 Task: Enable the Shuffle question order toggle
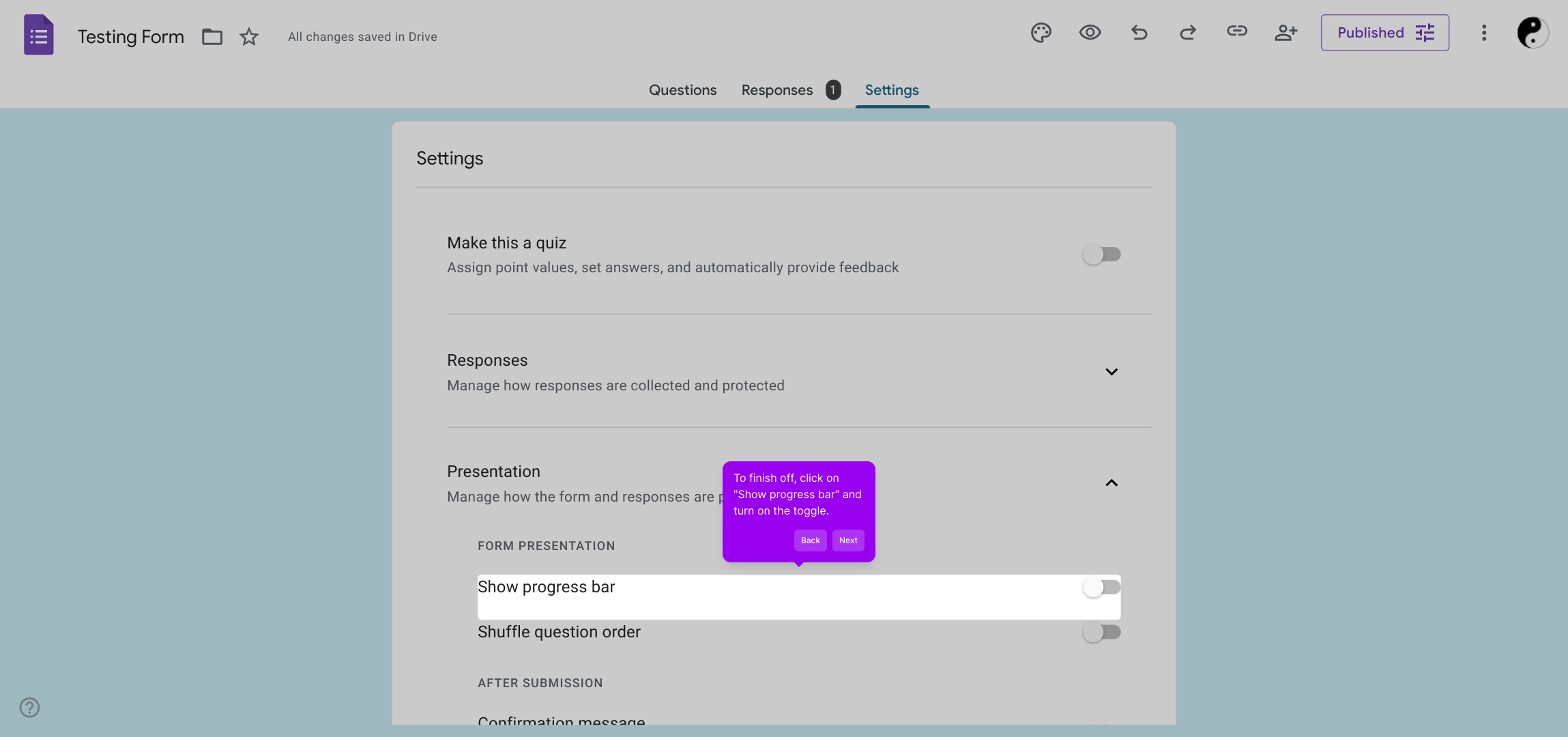[x=1101, y=633]
